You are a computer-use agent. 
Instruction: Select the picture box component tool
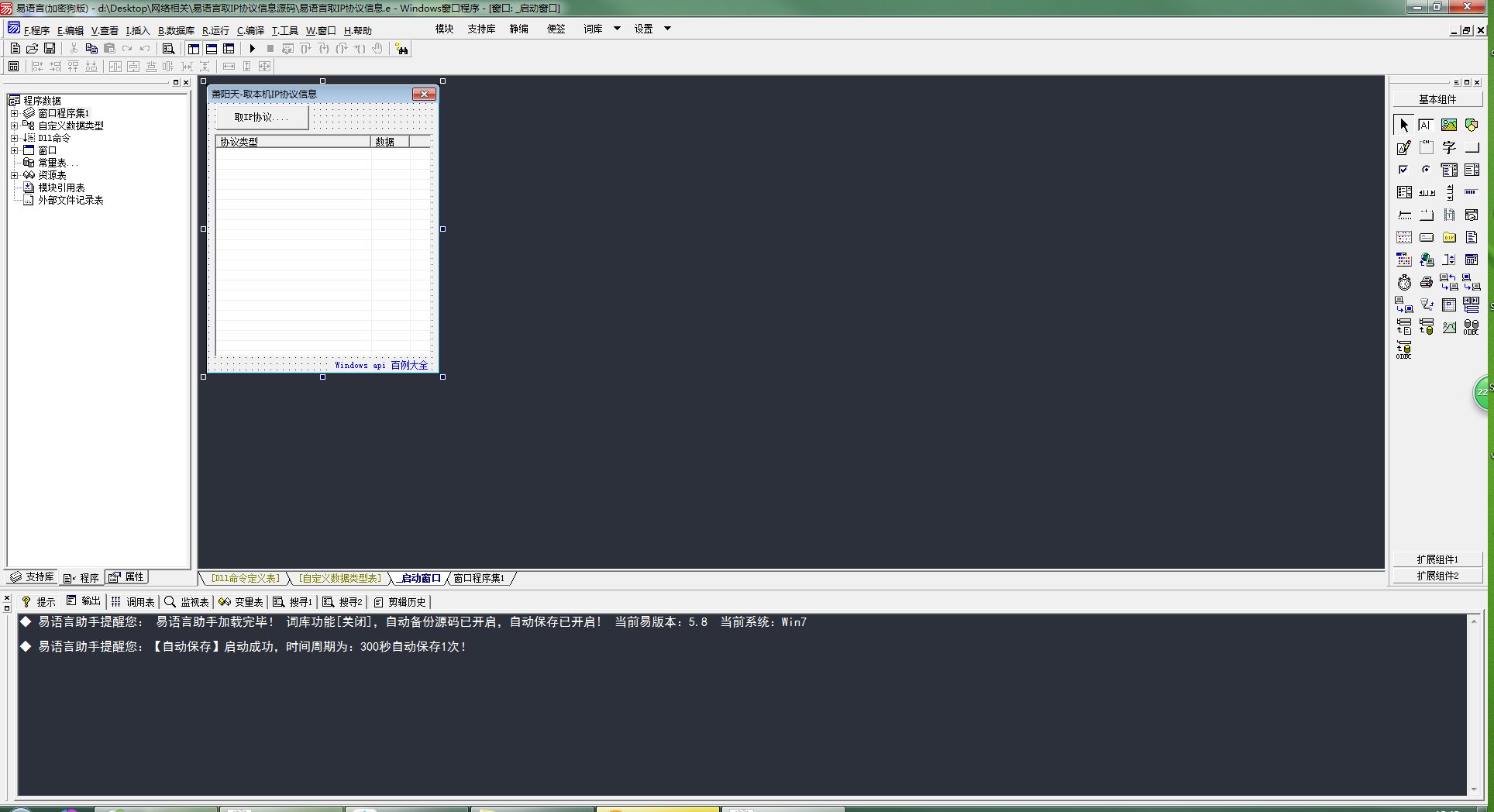[1448, 125]
